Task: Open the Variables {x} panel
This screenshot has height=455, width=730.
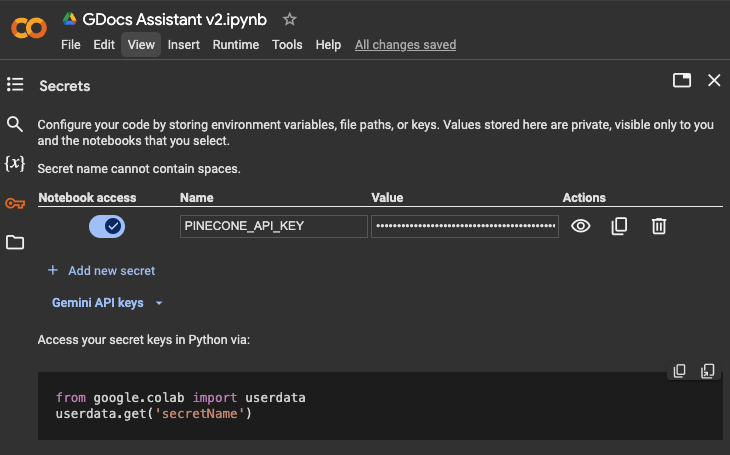Action: (15, 163)
